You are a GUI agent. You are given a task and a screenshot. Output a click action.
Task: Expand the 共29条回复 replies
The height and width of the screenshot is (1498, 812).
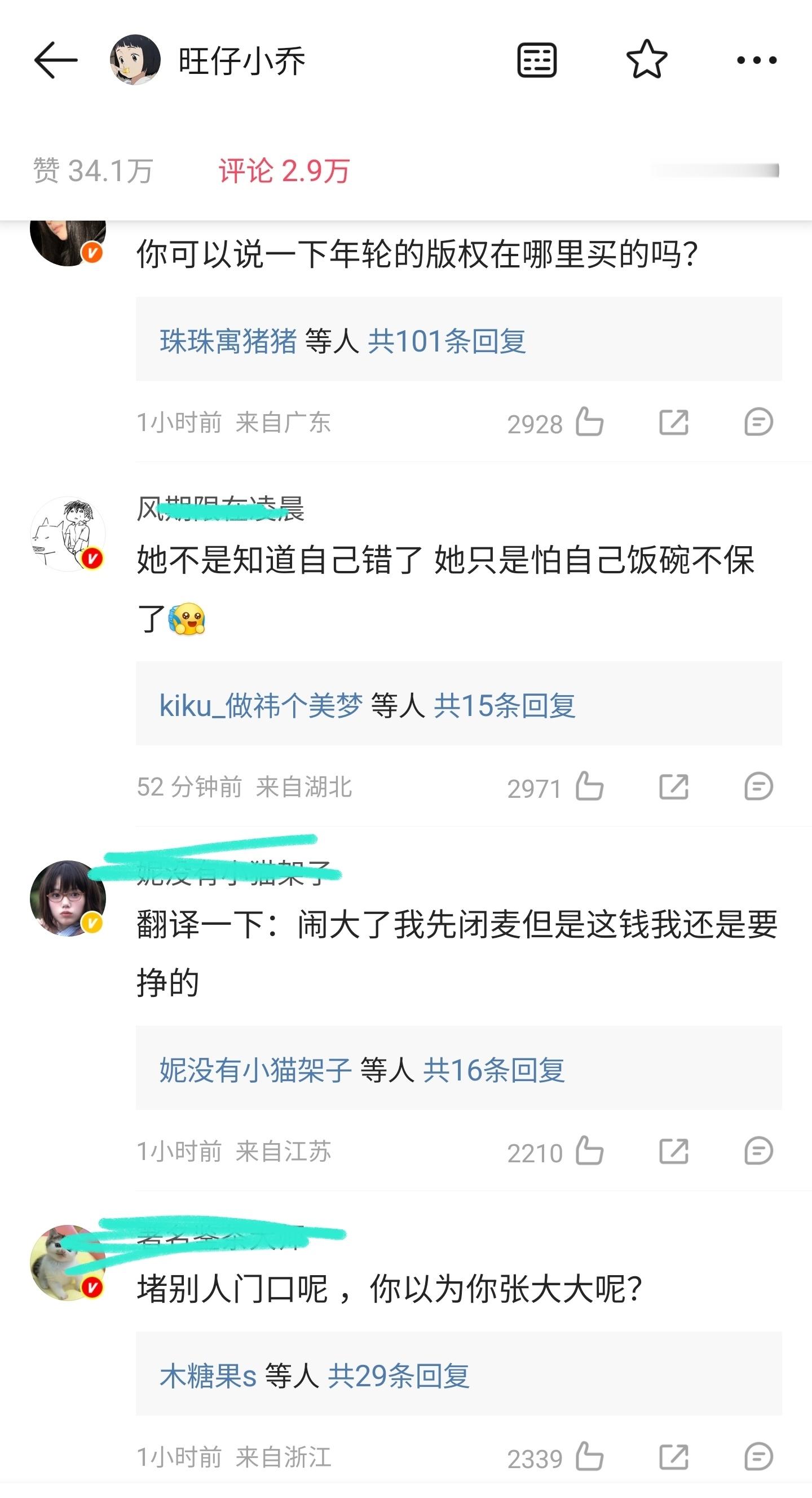(399, 1376)
